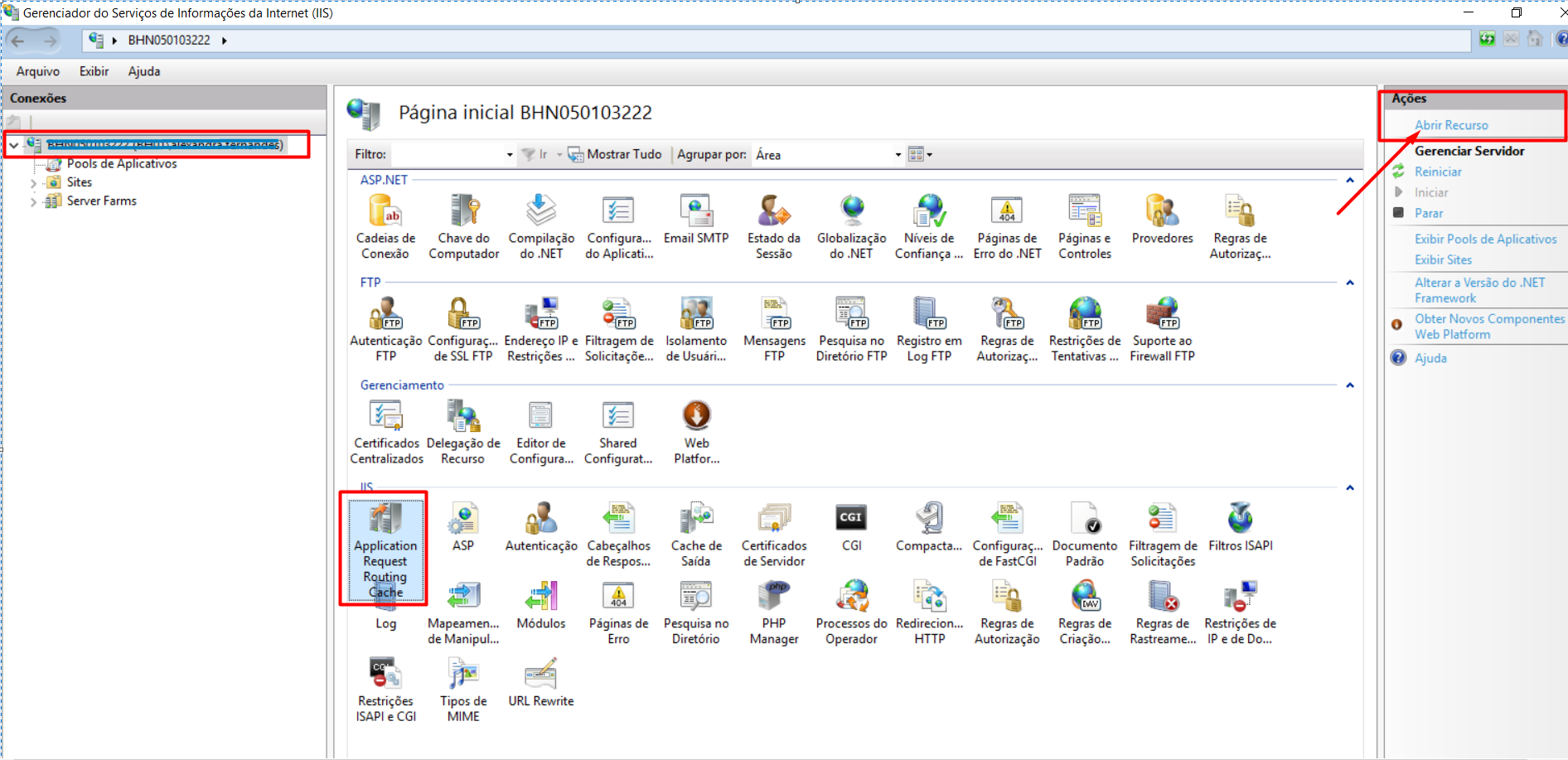Screen dimensions: 1568x760
Task: Open Certificados de Servidor feature
Action: point(774,535)
